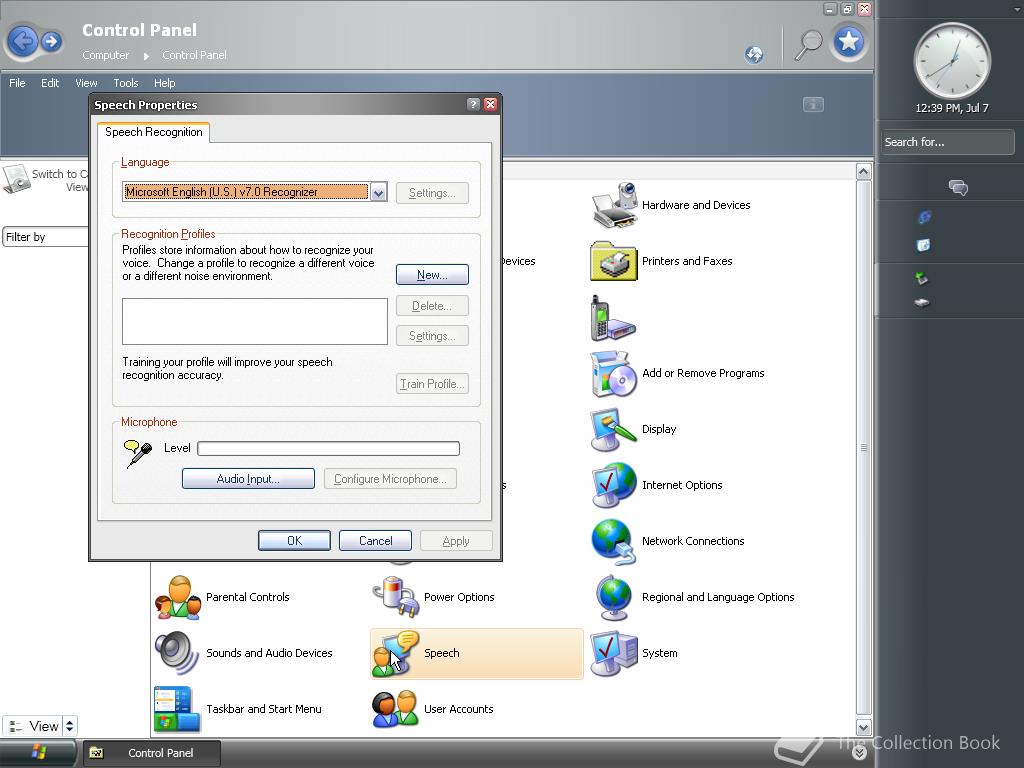Viewport: 1024px width, 768px height.
Task: Click the Delete... profile button
Action: [432, 306]
